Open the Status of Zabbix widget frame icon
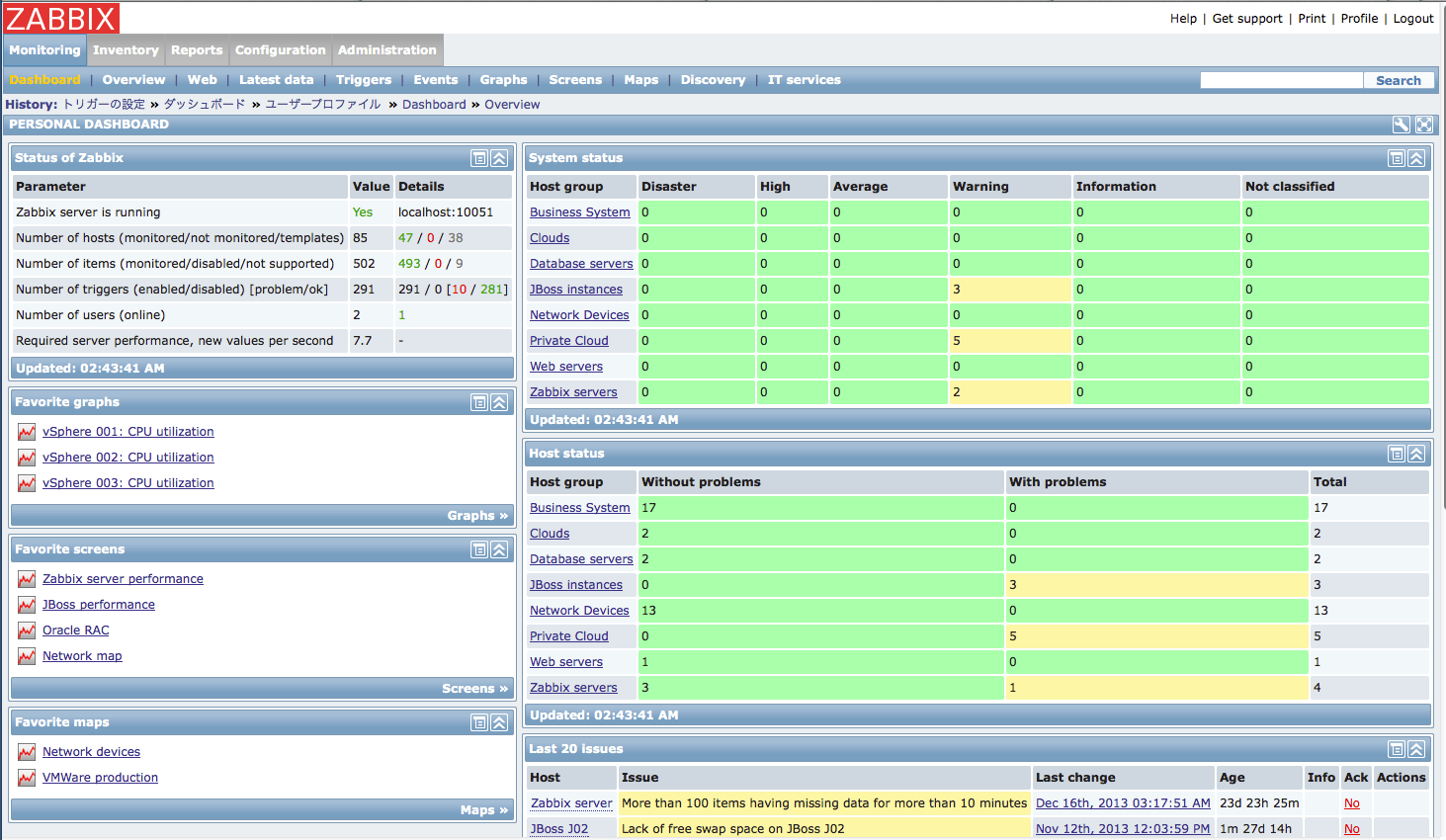 pyautogui.click(x=478, y=158)
